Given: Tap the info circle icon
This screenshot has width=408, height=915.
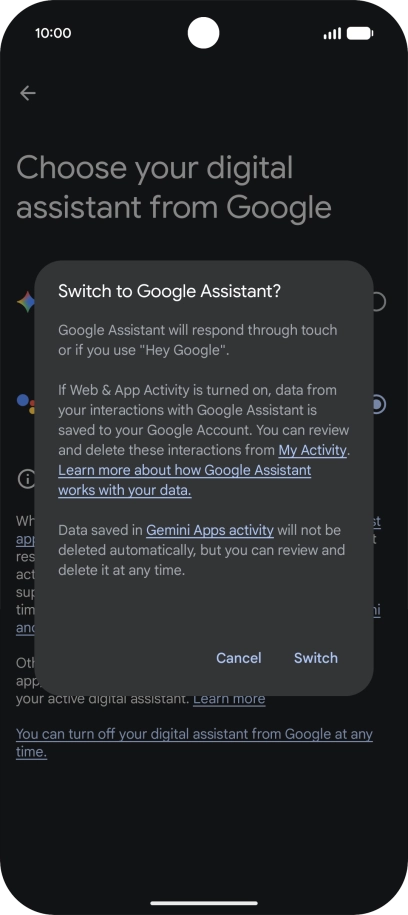Looking at the screenshot, I should [x=26, y=479].
